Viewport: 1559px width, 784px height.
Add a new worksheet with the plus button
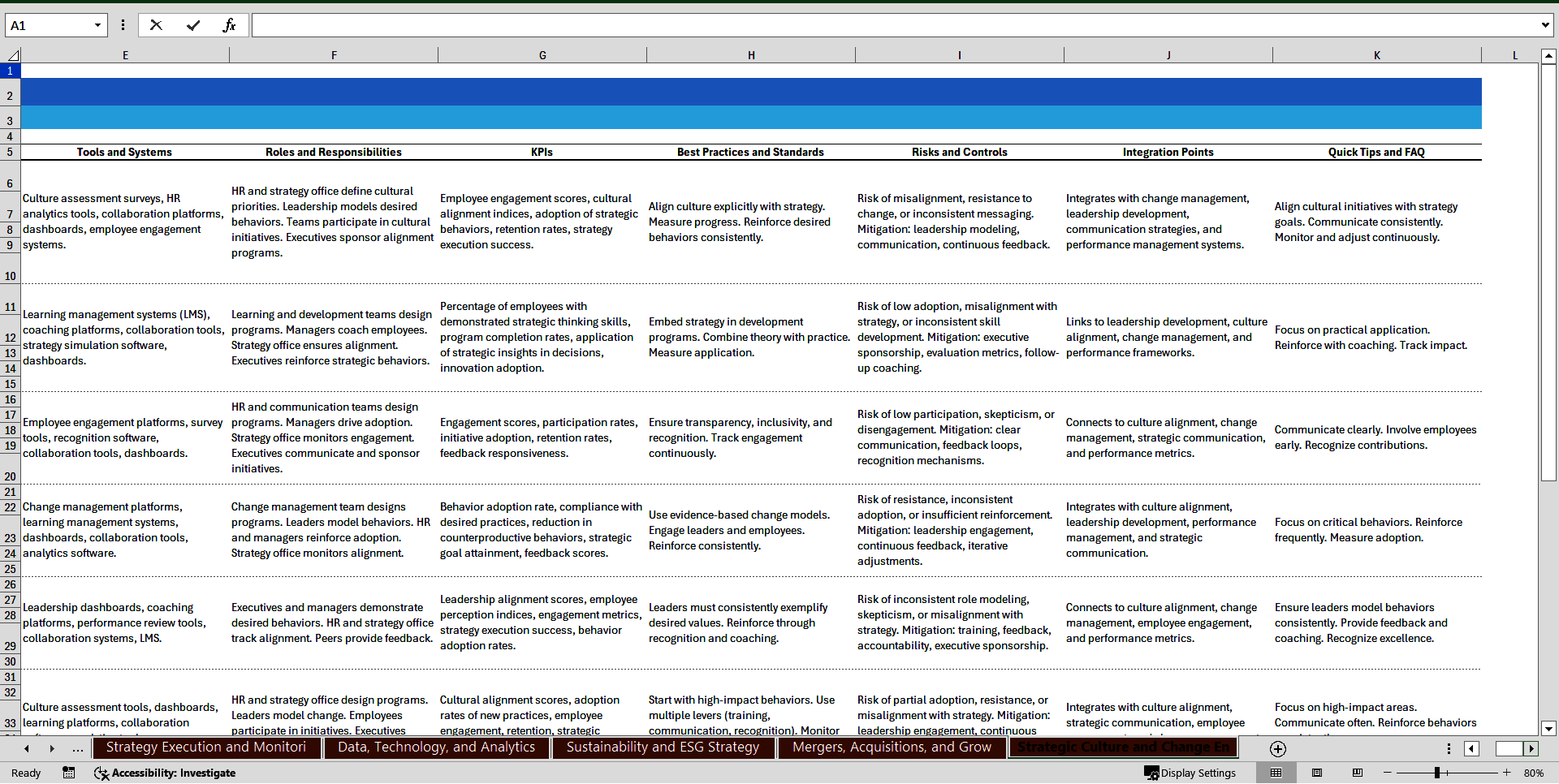(1277, 748)
